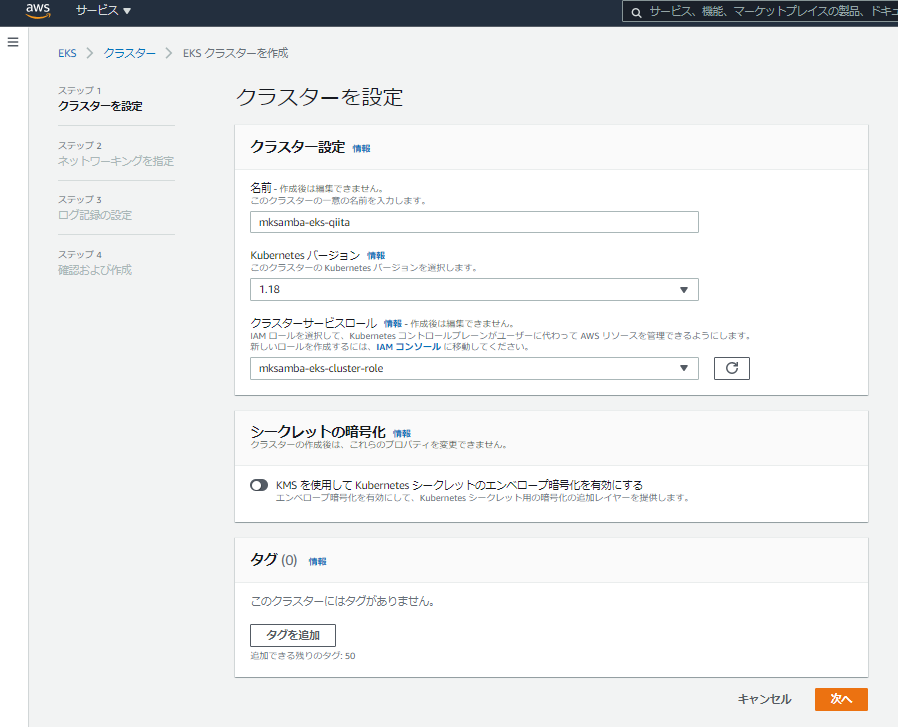Viewport: 898px width, 727px height.
Task: Click the 次へ next button
Action: (841, 699)
